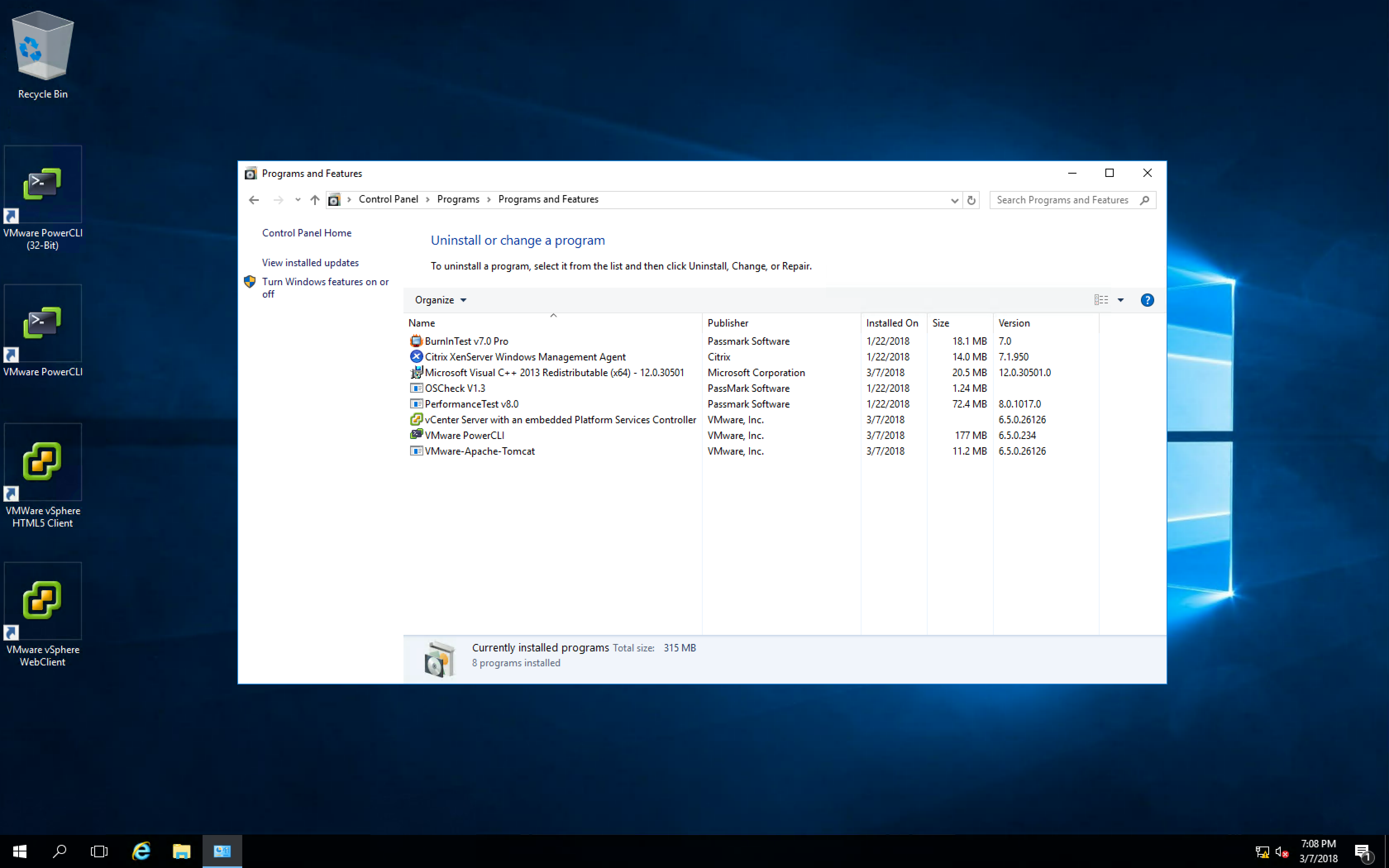The height and width of the screenshot is (868, 1389).
Task: Expand the Organize dropdown menu
Action: coord(440,300)
